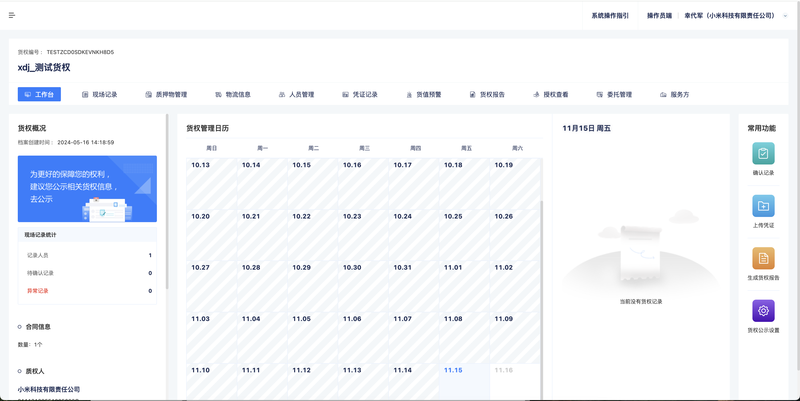Click the 待确认记录 statistics row
This screenshot has width=800, height=401.
click(x=87, y=273)
